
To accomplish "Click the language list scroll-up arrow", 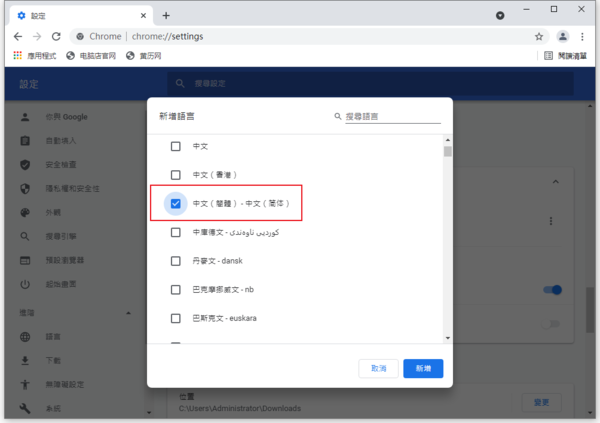I will (x=448, y=140).
